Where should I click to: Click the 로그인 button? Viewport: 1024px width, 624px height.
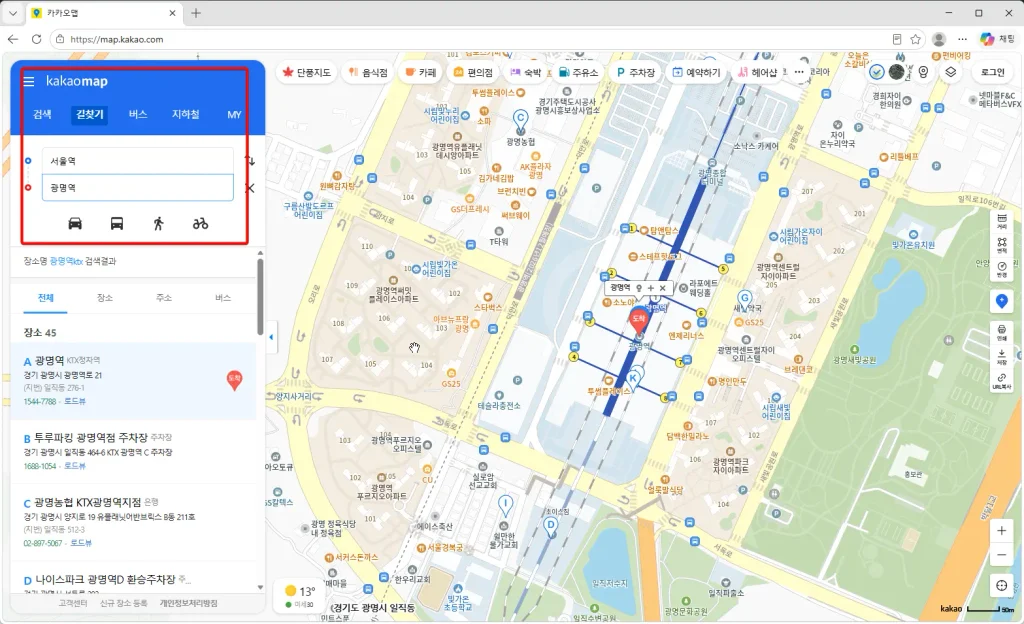point(993,72)
